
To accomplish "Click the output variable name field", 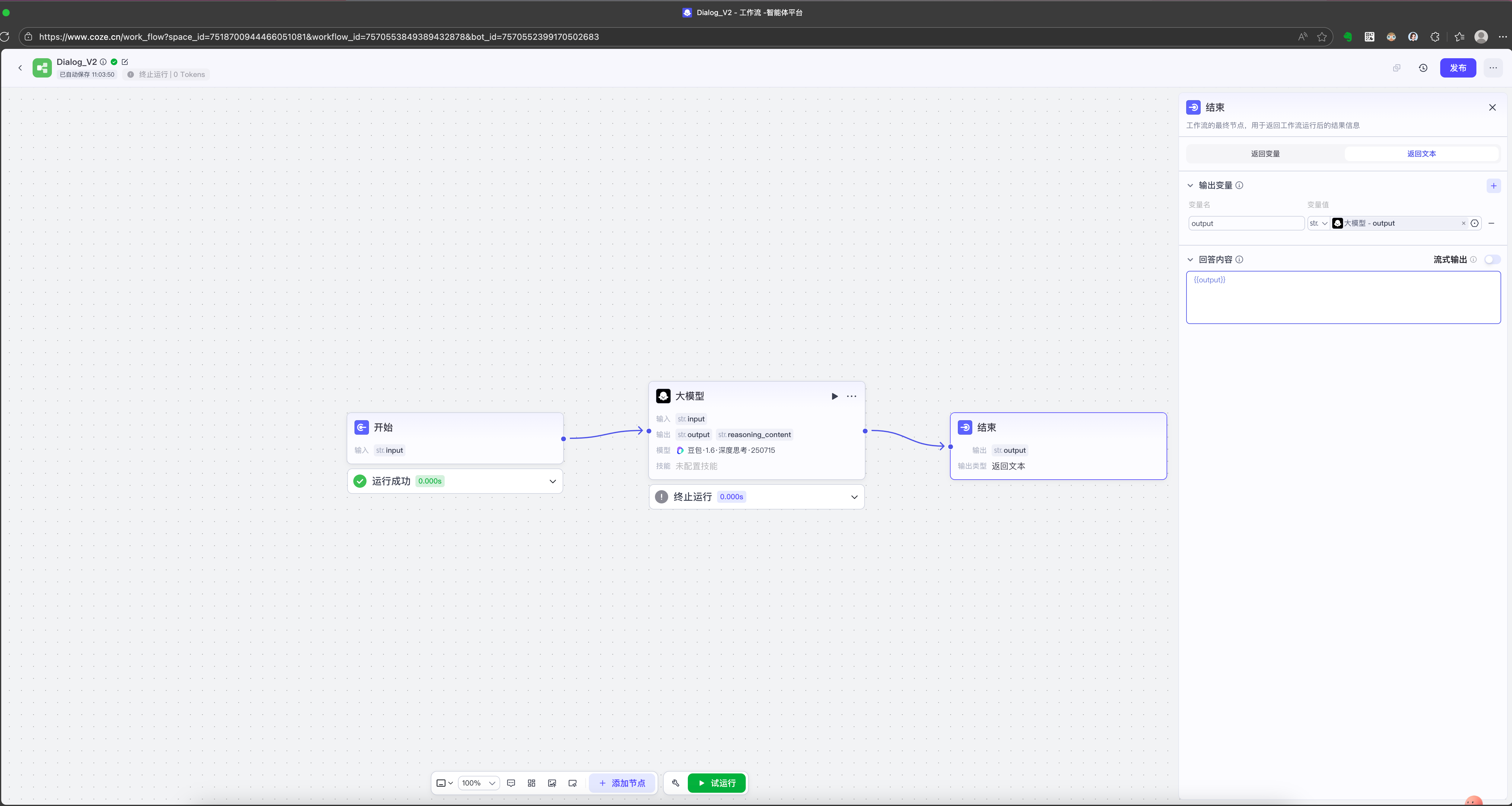I will (x=1246, y=223).
